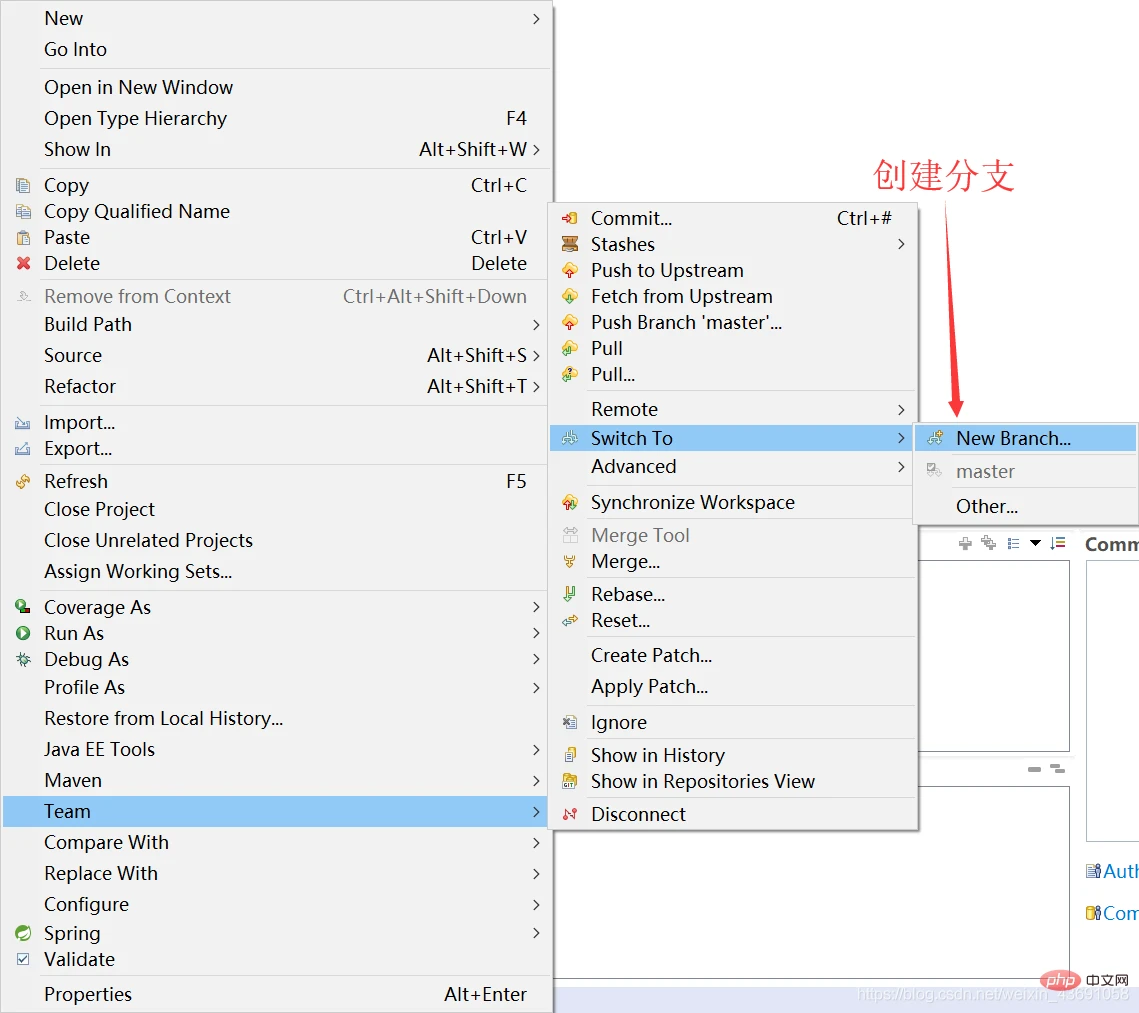Image resolution: width=1139 pixels, height=1013 pixels.
Task: Click the Disconnect icon
Action: (x=570, y=814)
